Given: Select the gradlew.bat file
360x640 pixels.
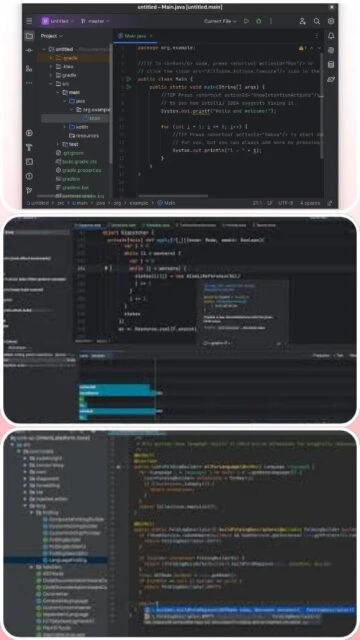Looking at the screenshot, I should tap(73, 187).
